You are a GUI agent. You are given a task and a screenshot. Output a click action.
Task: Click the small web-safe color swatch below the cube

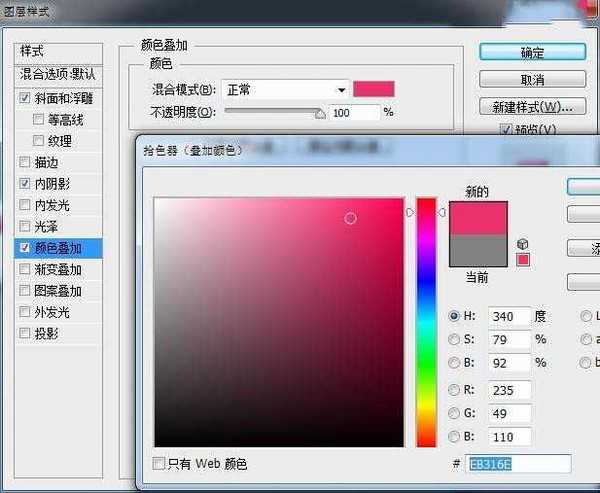pos(523,260)
